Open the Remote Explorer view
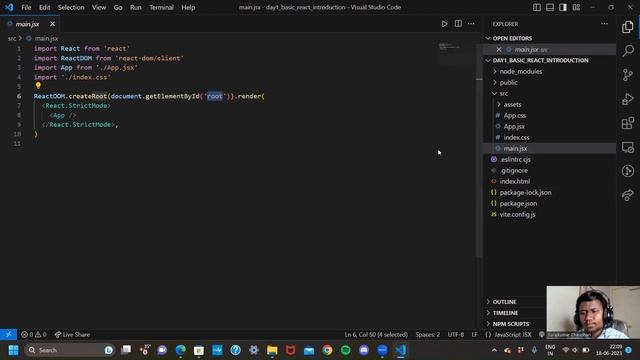Image resolution: width=640 pixels, height=360 pixels. pyautogui.click(x=628, y=147)
